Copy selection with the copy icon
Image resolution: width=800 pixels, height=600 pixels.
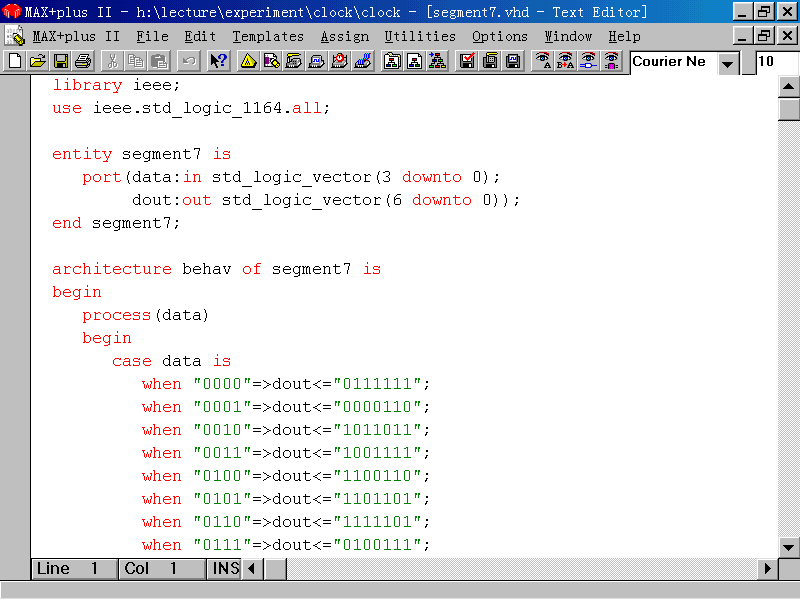(x=136, y=62)
